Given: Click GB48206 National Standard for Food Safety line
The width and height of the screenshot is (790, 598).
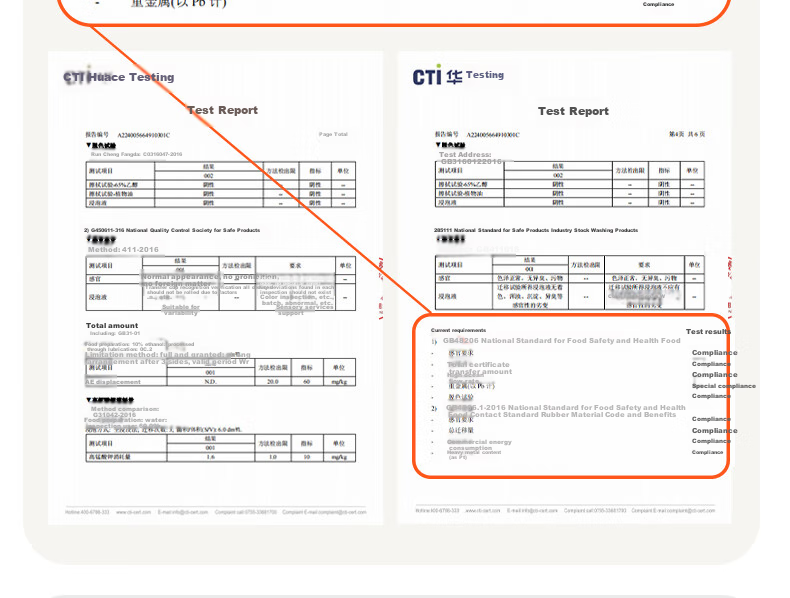Looking at the screenshot, I should 562,341.
